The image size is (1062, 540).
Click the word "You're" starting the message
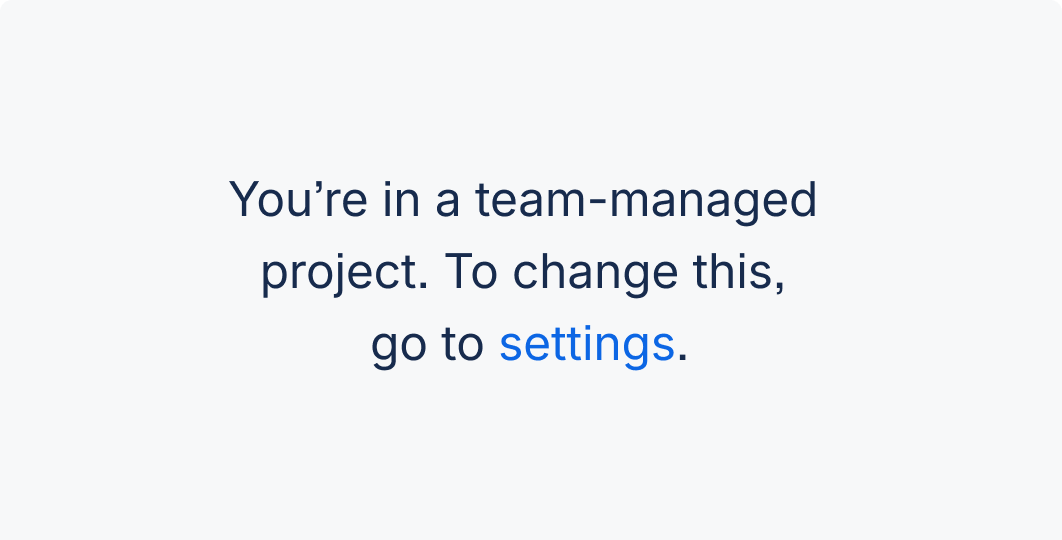298,199
